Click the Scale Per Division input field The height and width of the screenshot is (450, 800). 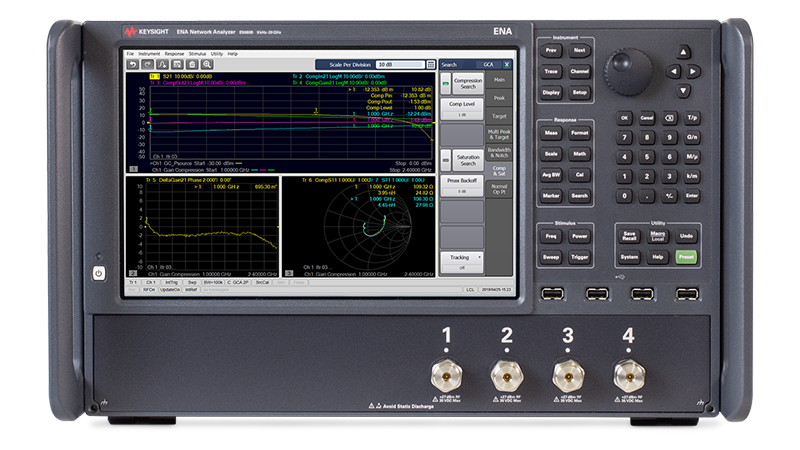(400, 65)
